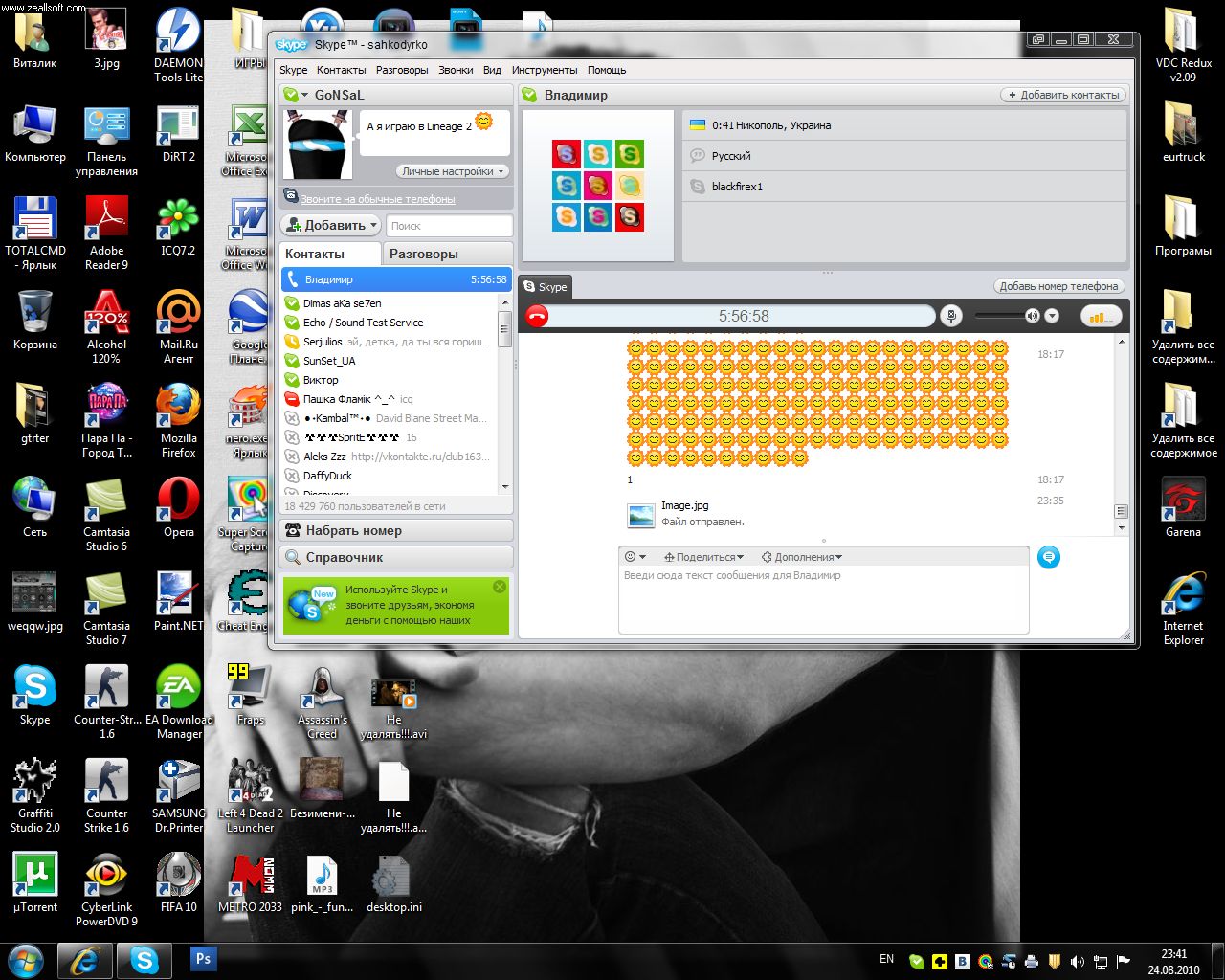Select contact DaffyDuck
This screenshot has width=1225, height=980.
pyautogui.click(x=390, y=476)
